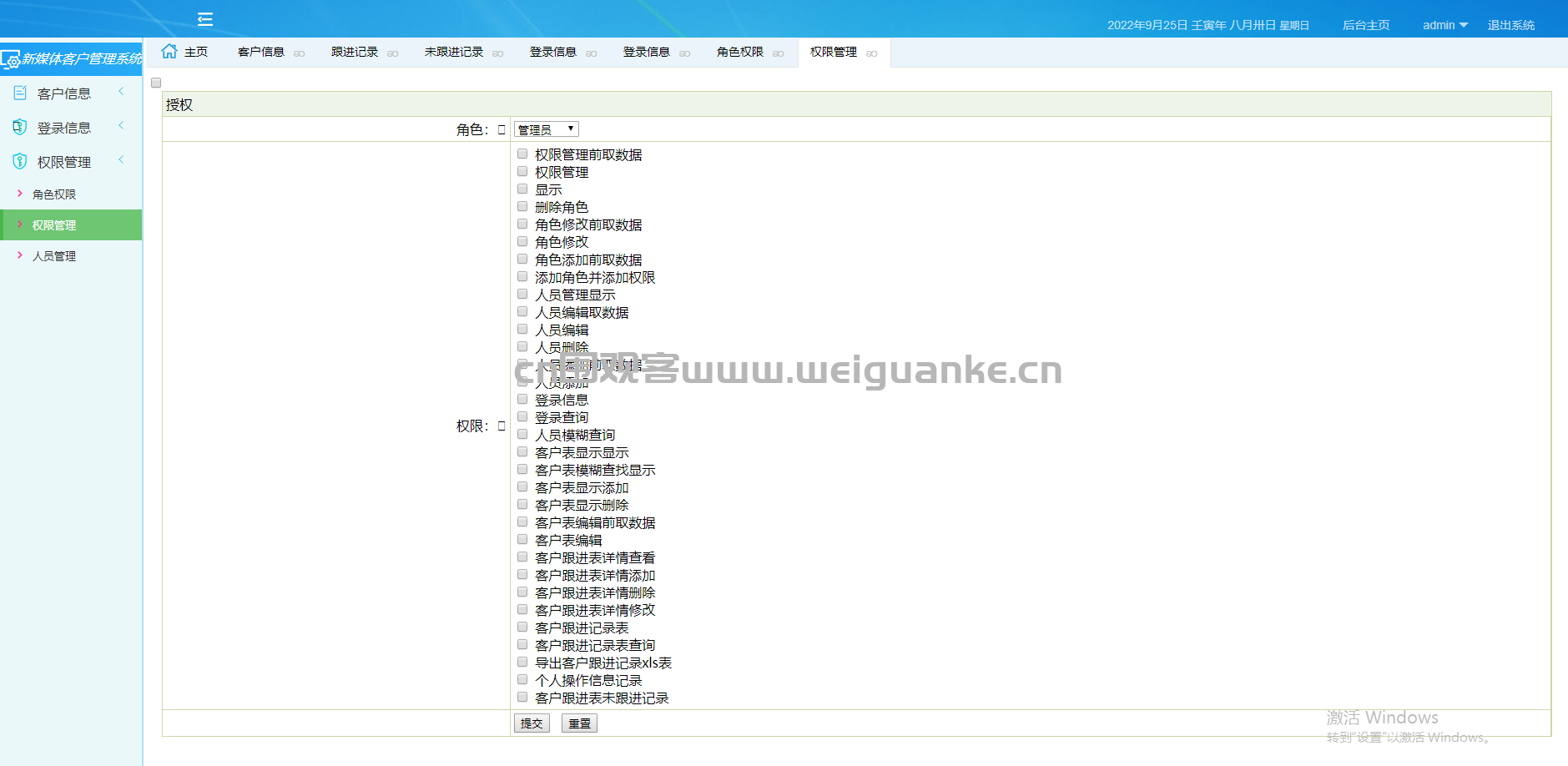
Task: Toggle the checkbox above the 授权 panel
Action: [156, 83]
